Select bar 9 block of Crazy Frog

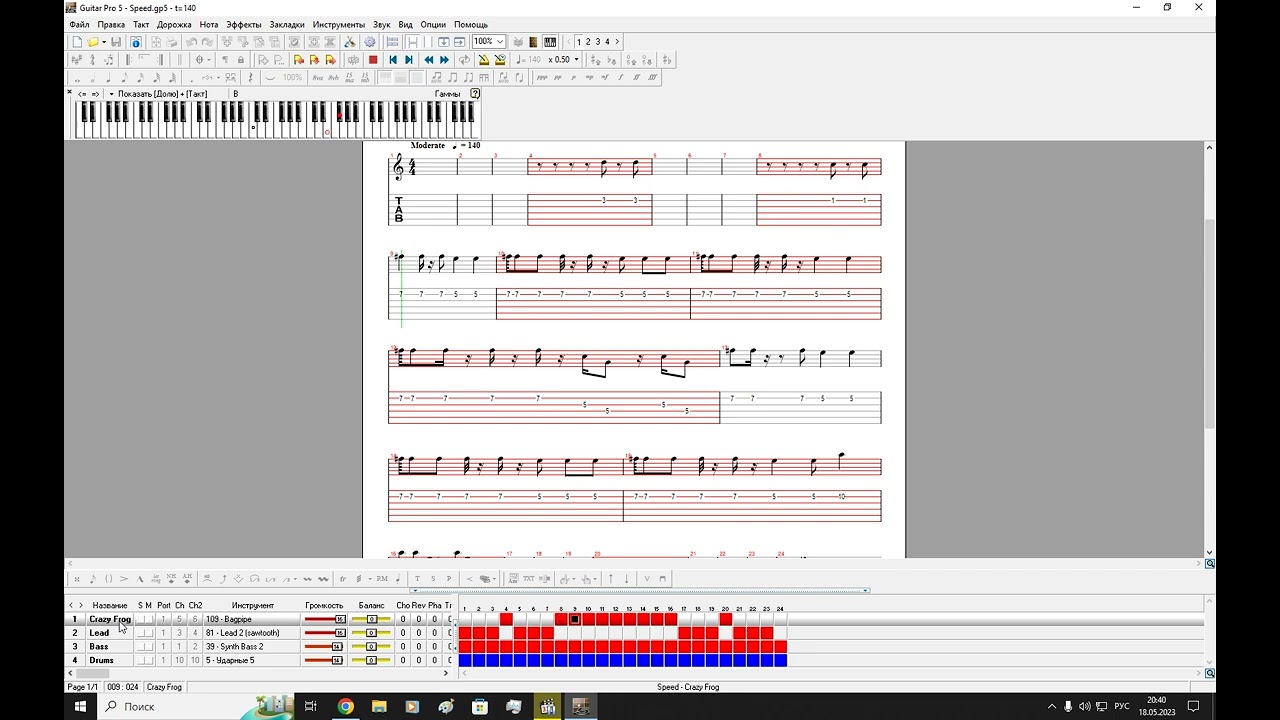(x=575, y=620)
